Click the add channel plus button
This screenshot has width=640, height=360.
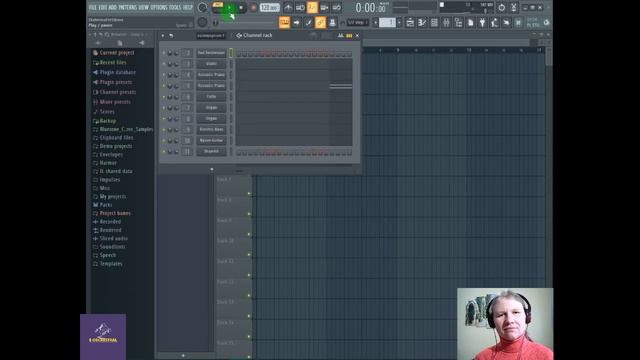coord(211,169)
